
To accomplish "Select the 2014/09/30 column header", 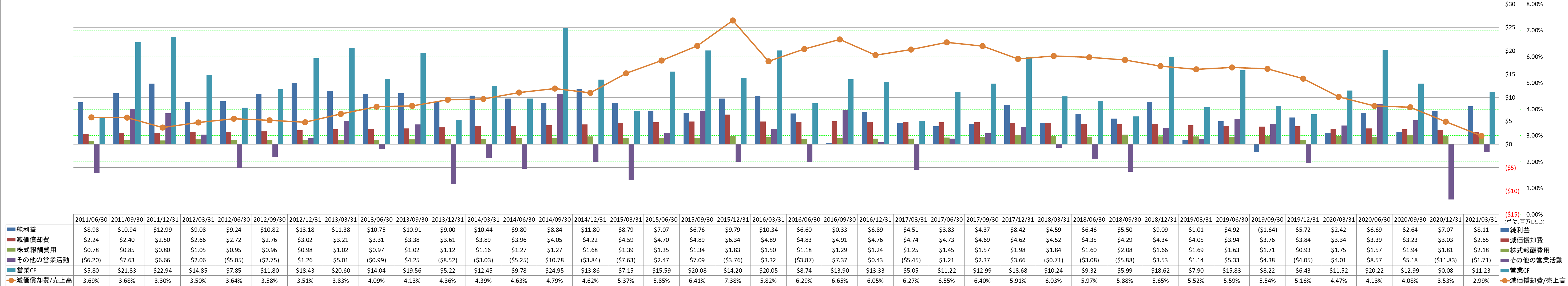I will pyautogui.click(x=554, y=220).
